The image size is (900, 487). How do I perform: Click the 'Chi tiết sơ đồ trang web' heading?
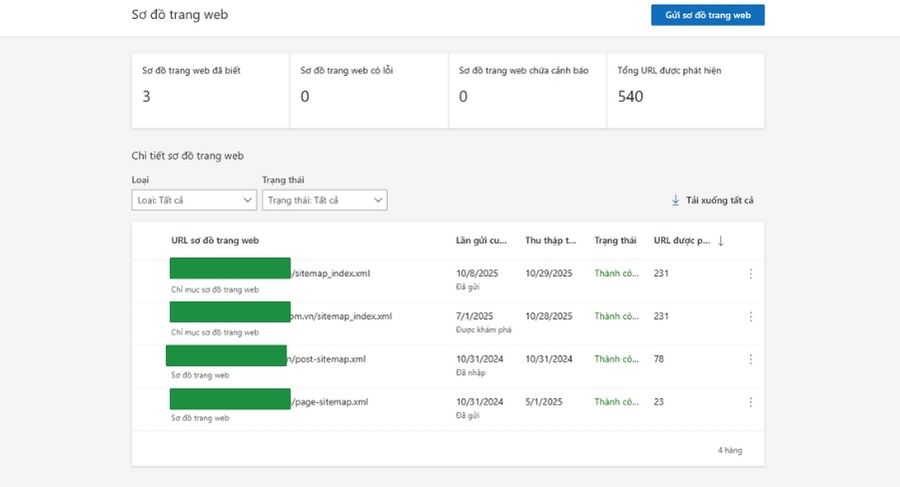(187, 156)
